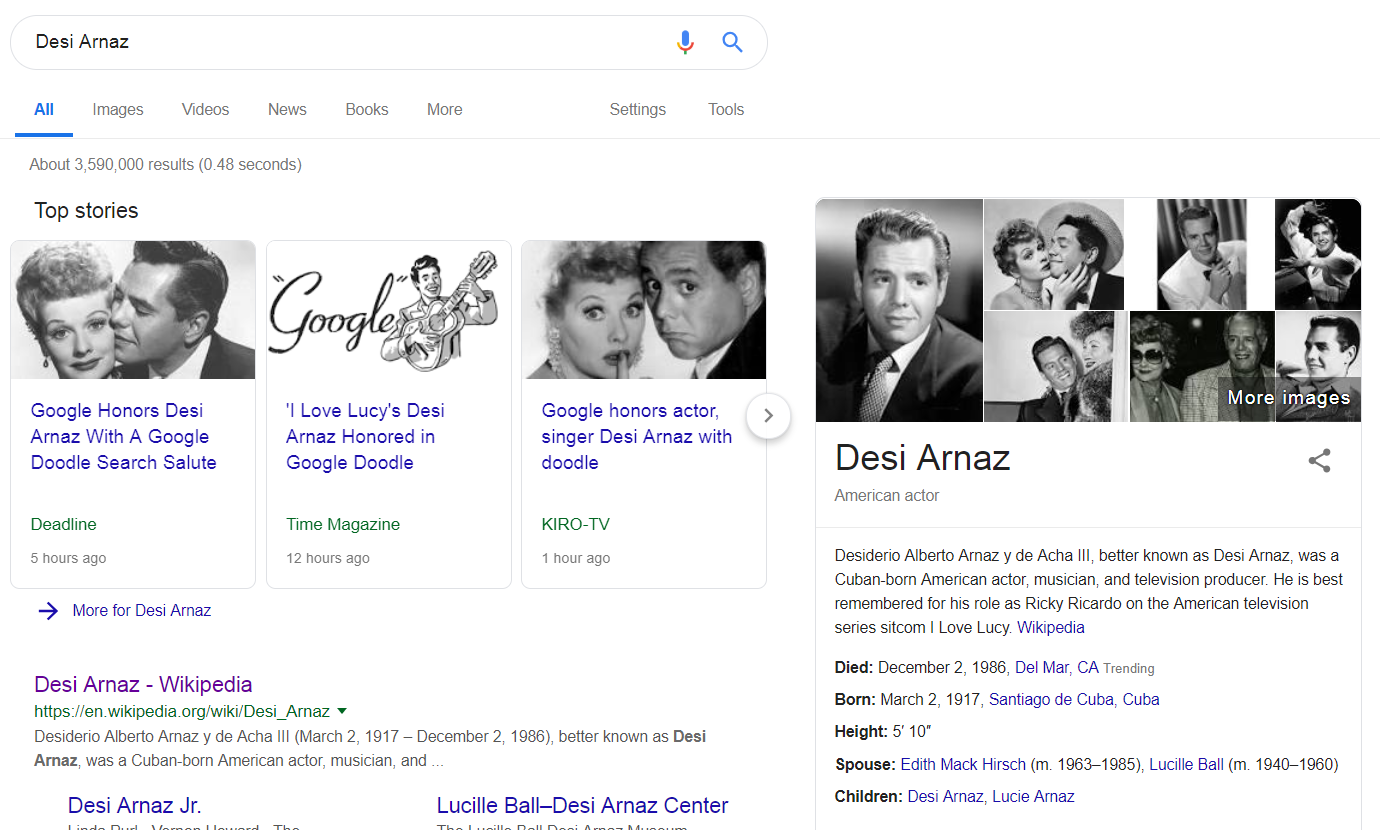Screen dimensions: 1380x830
Task: Click the 'American actor' subtitle in panel
Action: 887,495
